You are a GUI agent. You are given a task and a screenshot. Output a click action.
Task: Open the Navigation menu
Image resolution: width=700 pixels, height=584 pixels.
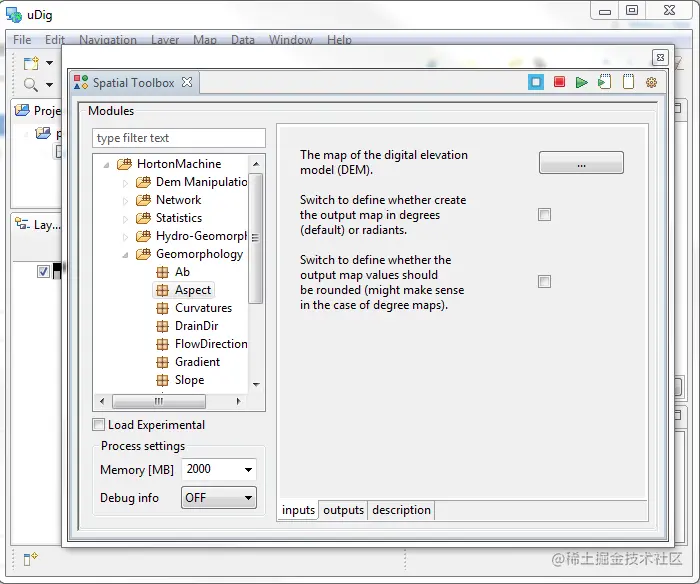pos(108,40)
